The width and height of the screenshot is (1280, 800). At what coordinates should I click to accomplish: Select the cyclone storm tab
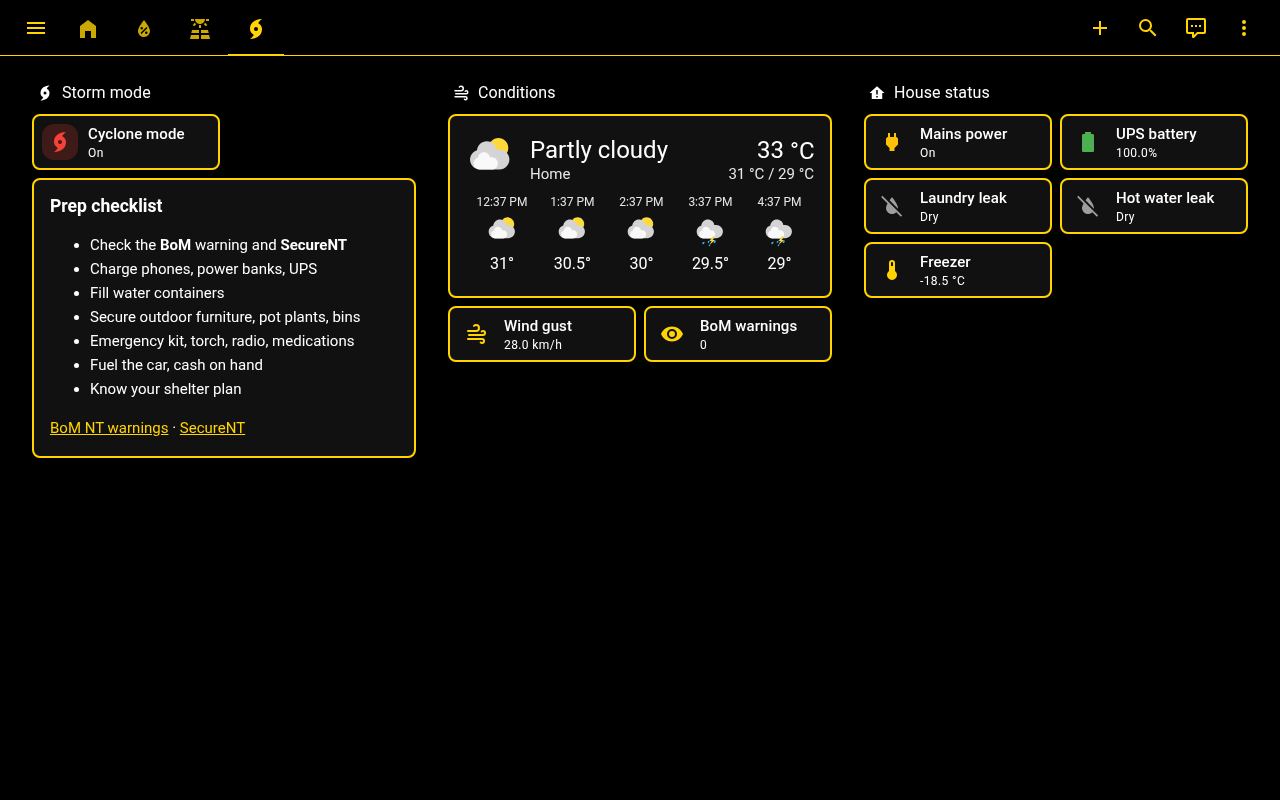coord(256,28)
